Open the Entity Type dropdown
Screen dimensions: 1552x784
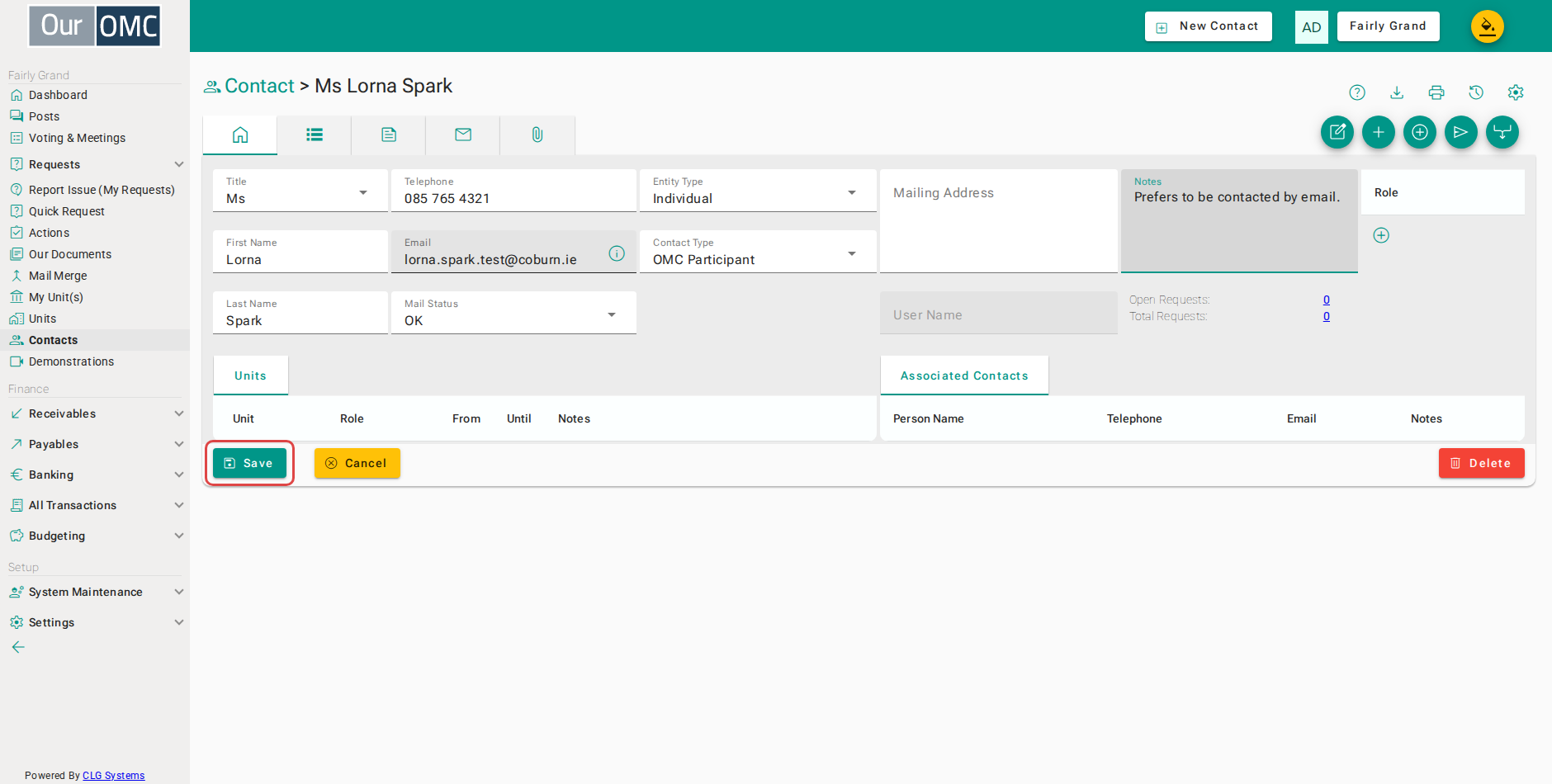coord(758,191)
